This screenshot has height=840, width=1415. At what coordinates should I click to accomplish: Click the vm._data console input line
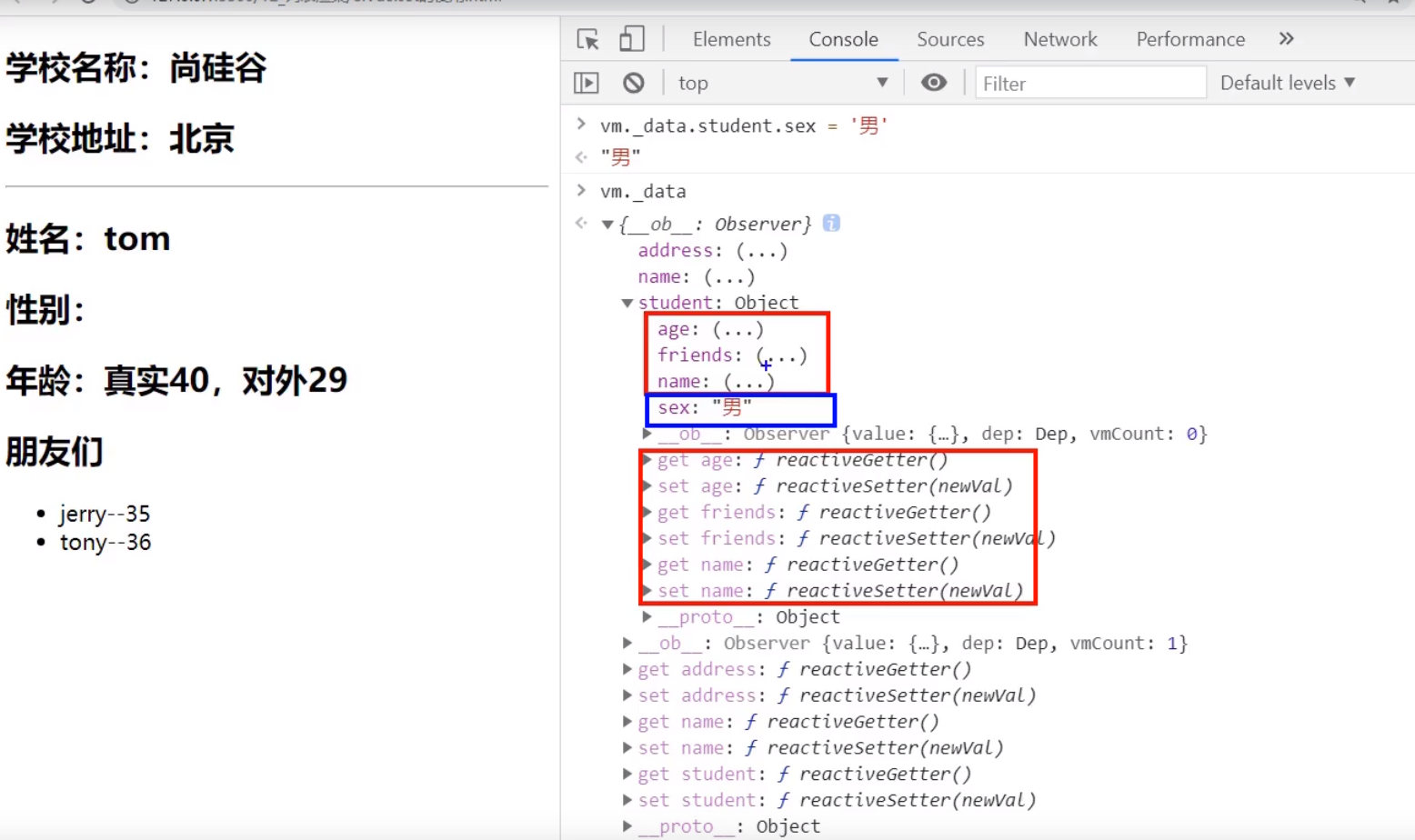coord(643,192)
